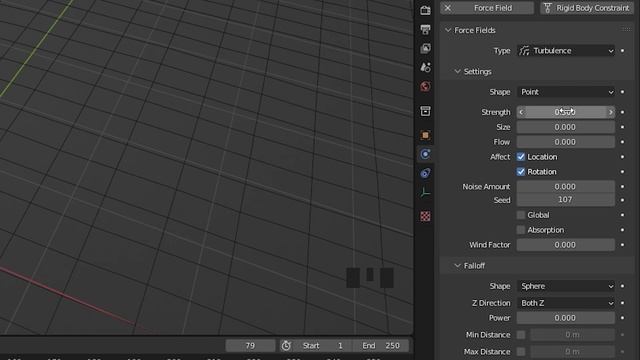Animate the Affect Location property dot
Viewport: 640px width, 360px height.
pyautogui.click(x=622, y=157)
